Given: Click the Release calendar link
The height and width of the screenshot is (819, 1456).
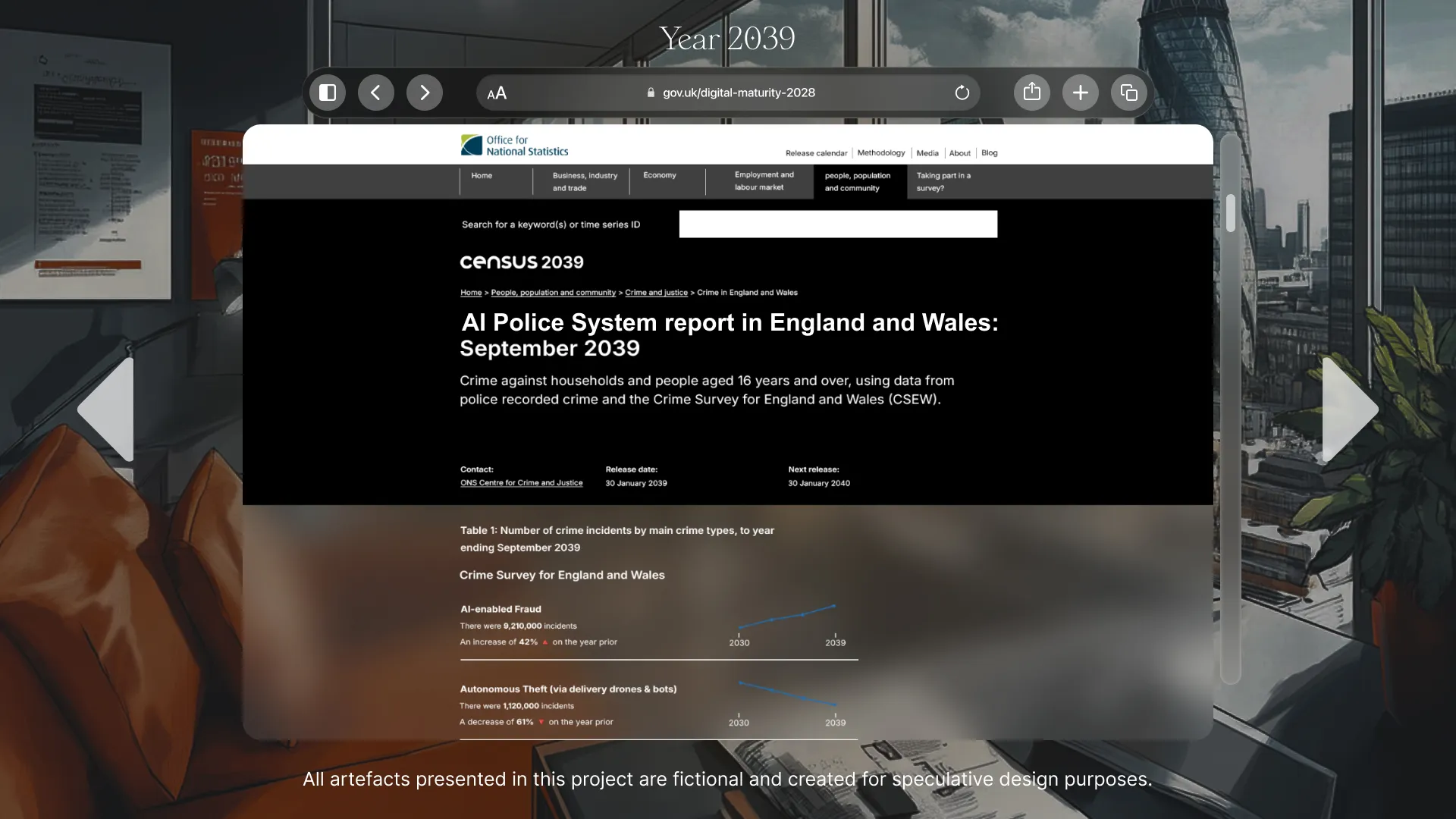Looking at the screenshot, I should (x=816, y=153).
